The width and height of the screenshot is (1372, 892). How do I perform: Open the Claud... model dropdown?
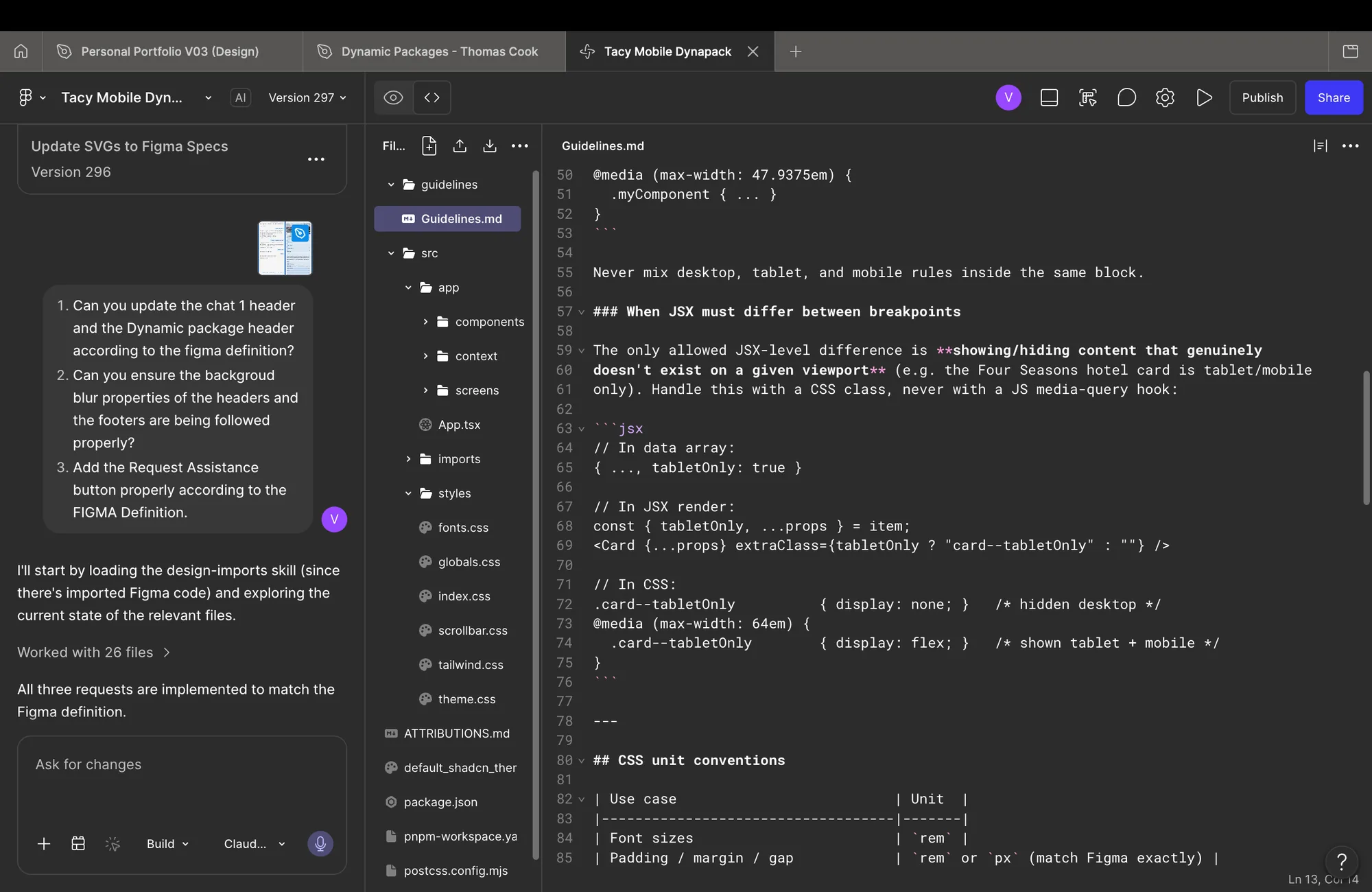[255, 844]
